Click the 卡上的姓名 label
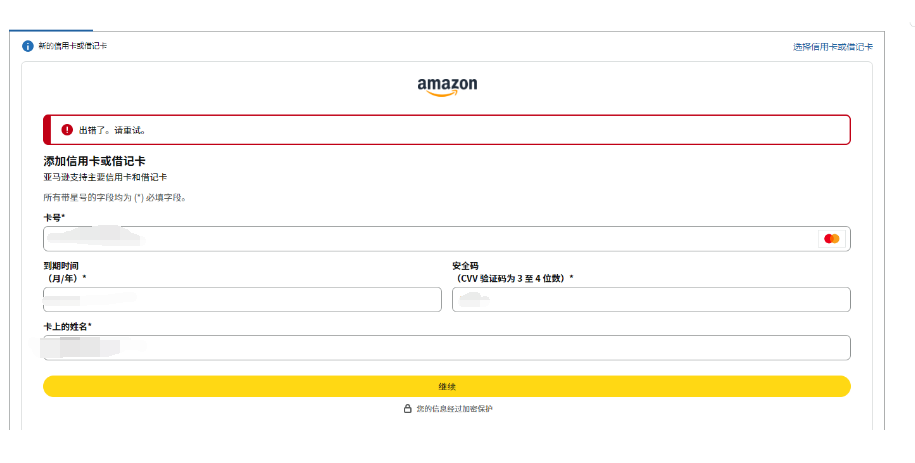 (67, 326)
